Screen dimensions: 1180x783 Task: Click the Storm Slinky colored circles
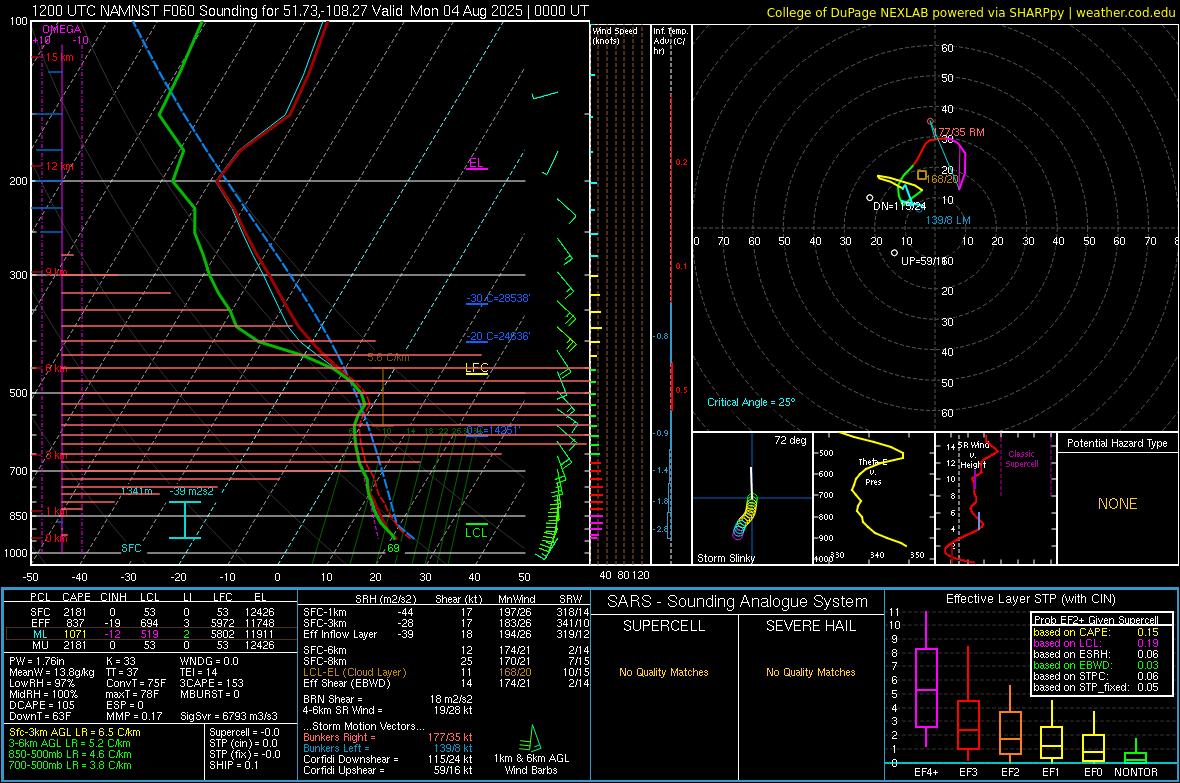pos(745,516)
